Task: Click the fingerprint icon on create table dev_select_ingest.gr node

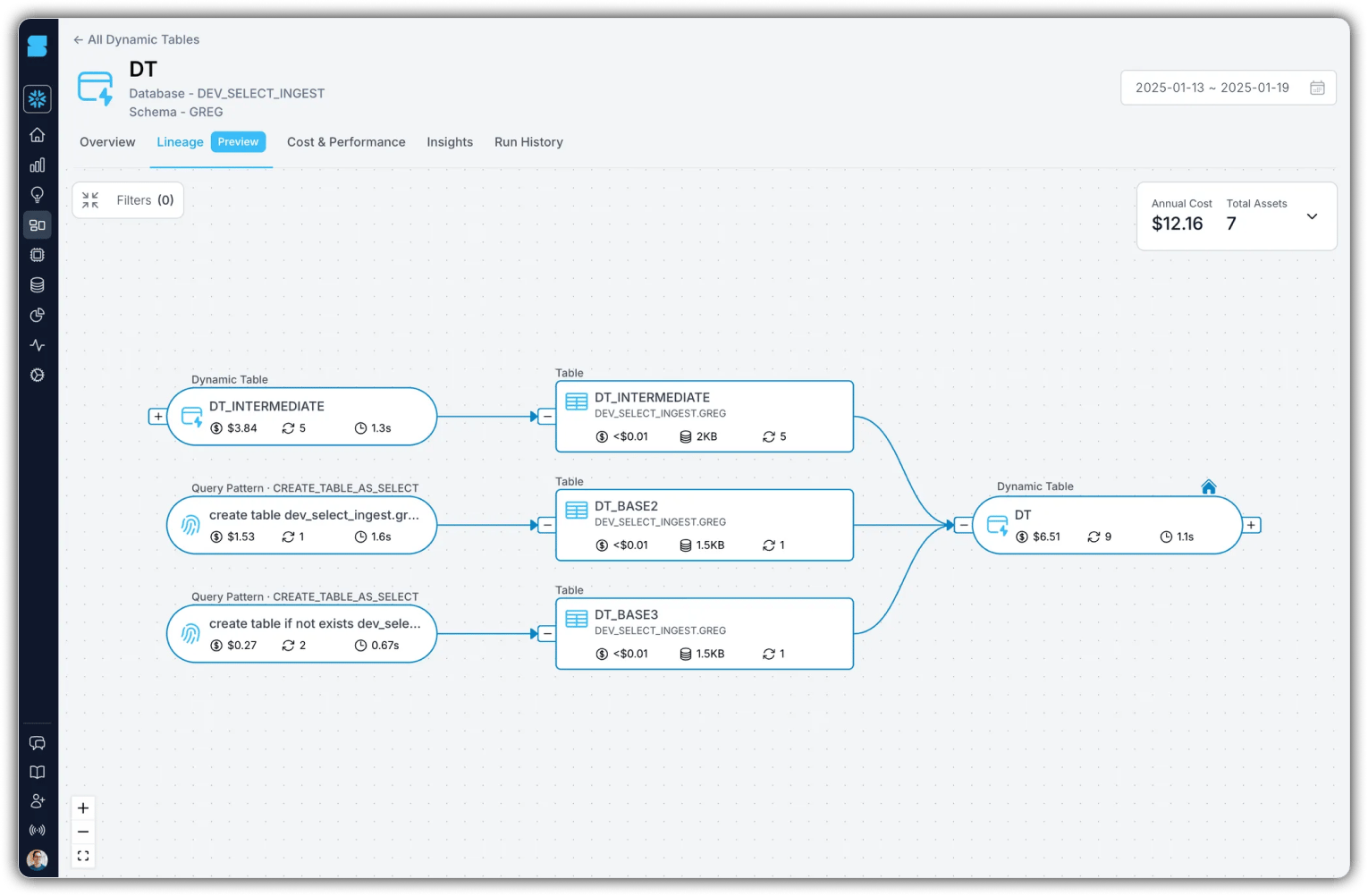Action: click(x=190, y=526)
